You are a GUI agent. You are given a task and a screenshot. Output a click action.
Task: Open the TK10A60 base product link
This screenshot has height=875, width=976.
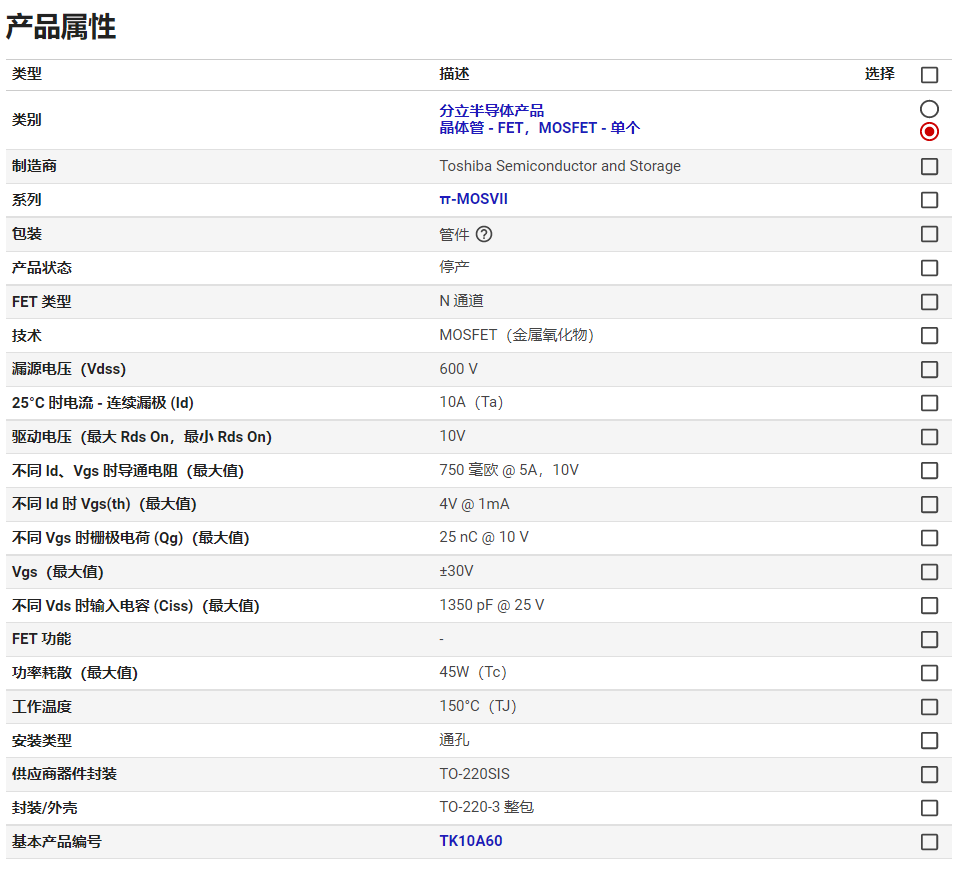click(470, 841)
